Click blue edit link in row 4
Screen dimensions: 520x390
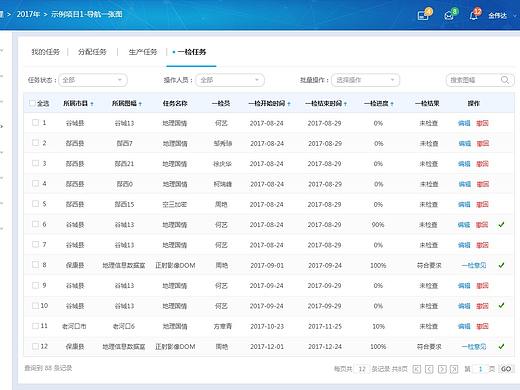pyautogui.click(x=464, y=184)
